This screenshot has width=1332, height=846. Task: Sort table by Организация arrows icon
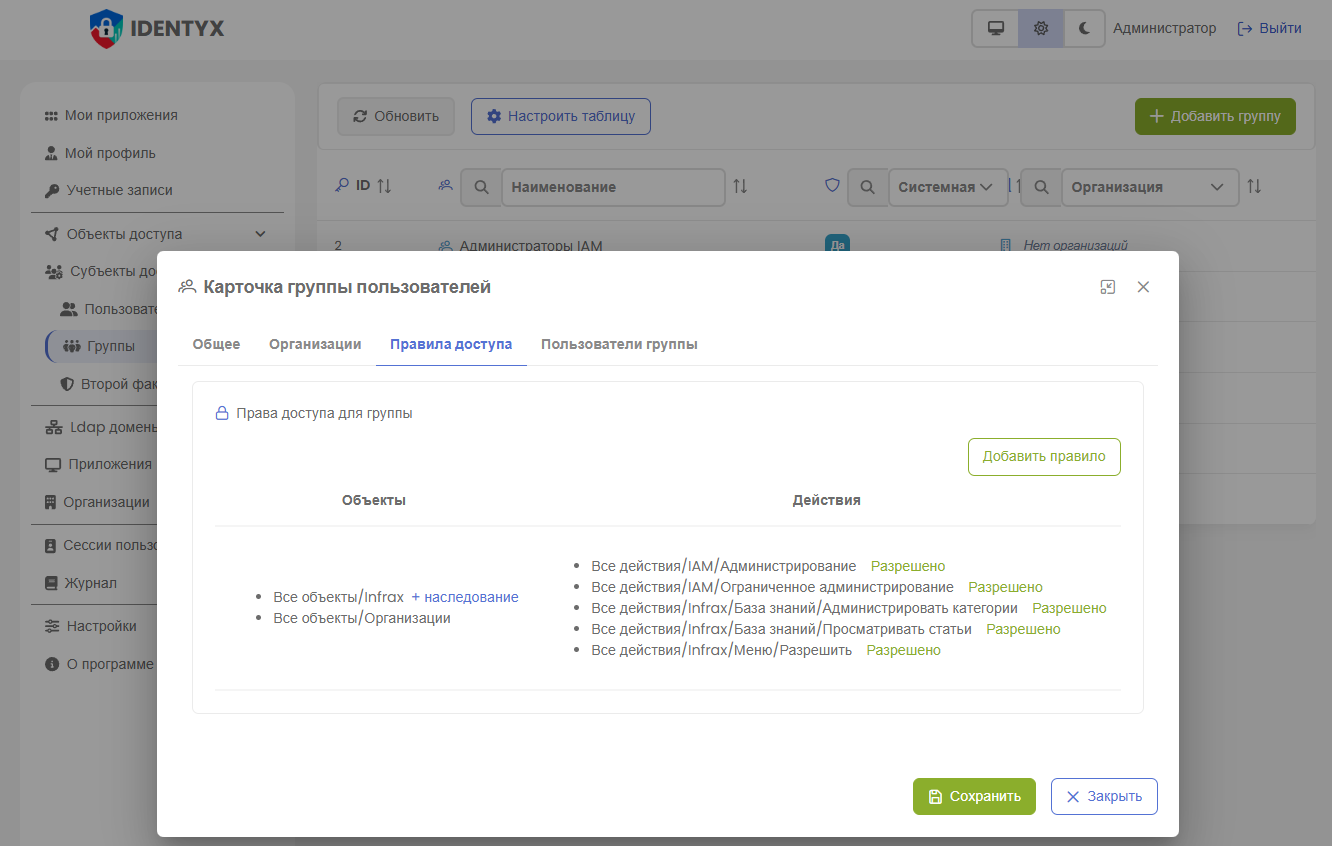pyautogui.click(x=1254, y=187)
